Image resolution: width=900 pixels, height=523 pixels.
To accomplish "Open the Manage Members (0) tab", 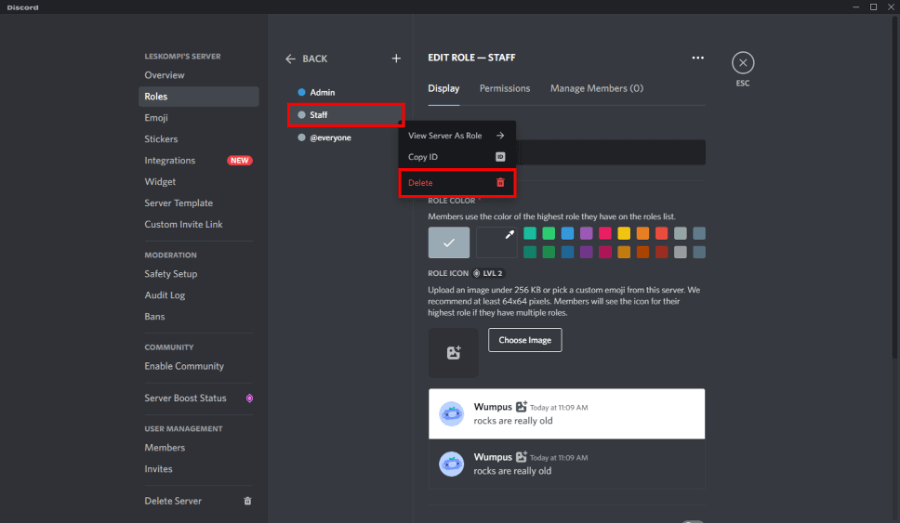I will click(x=596, y=88).
